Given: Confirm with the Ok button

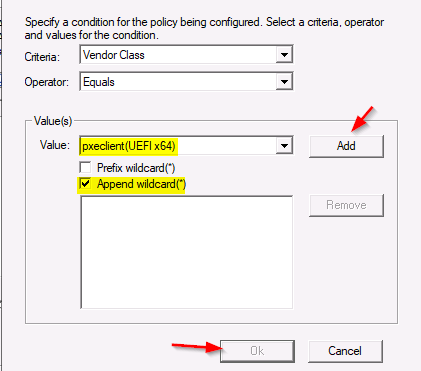Looking at the screenshot, I should pos(257,351).
